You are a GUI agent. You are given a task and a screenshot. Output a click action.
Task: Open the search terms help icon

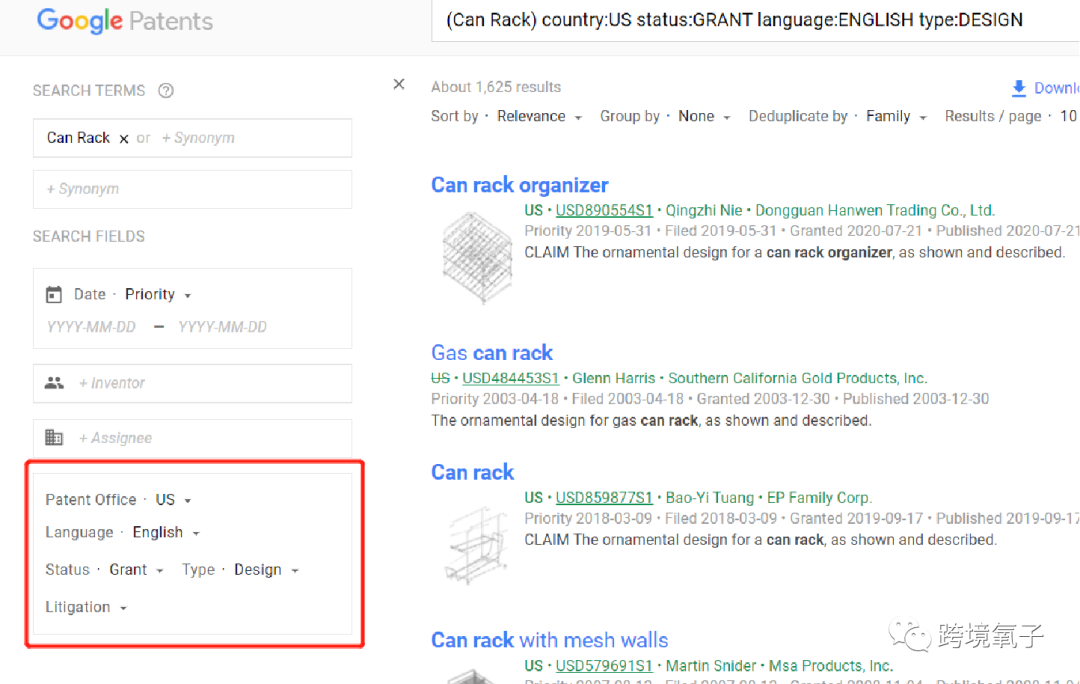(x=166, y=90)
